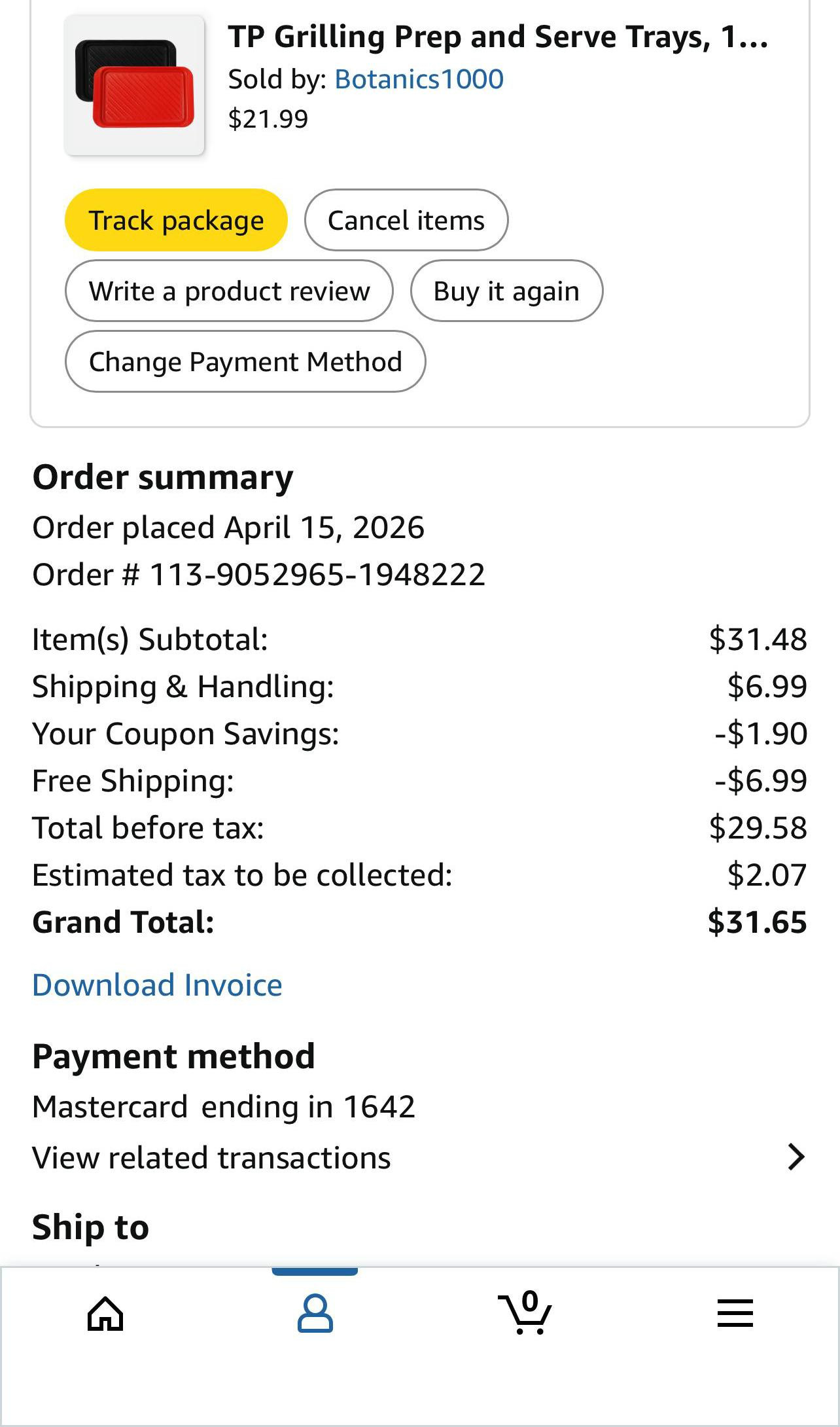Image resolution: width=840 pixels, height=1427 pixels.
Task: Choose Change Payment Method
Action: [x=245, y=361]
